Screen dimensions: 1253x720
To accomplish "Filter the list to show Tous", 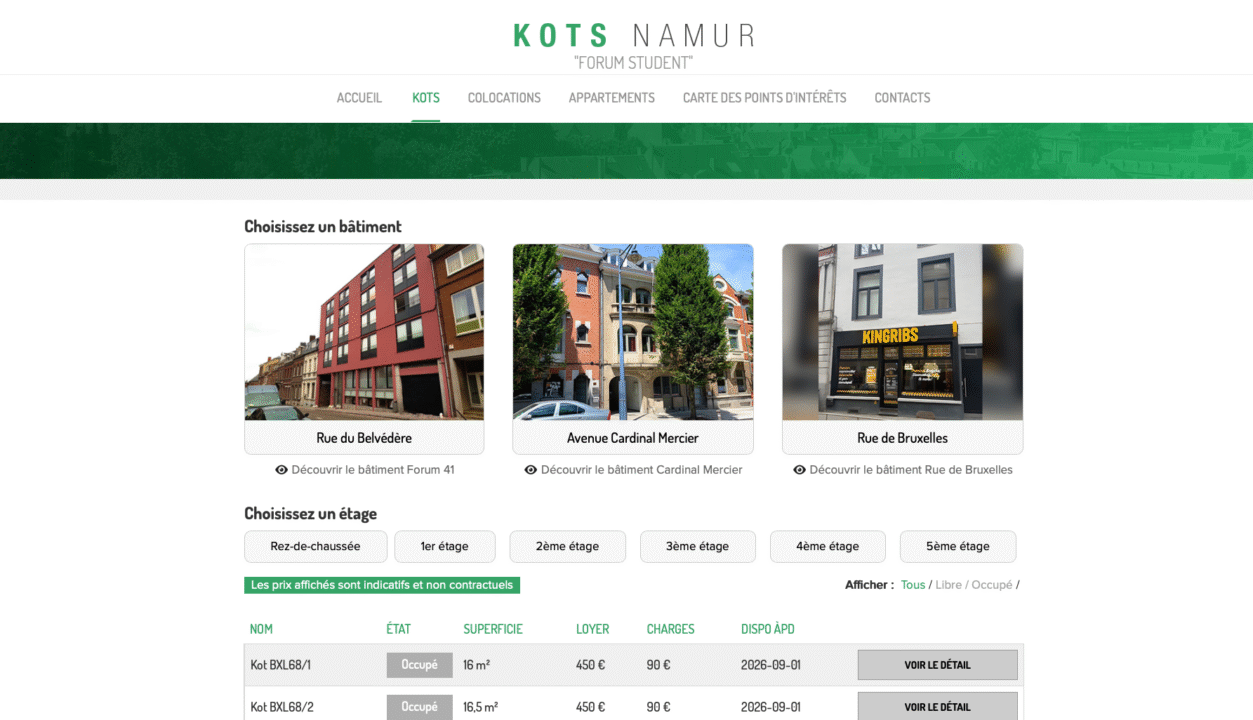I will [x=912, y=585].
